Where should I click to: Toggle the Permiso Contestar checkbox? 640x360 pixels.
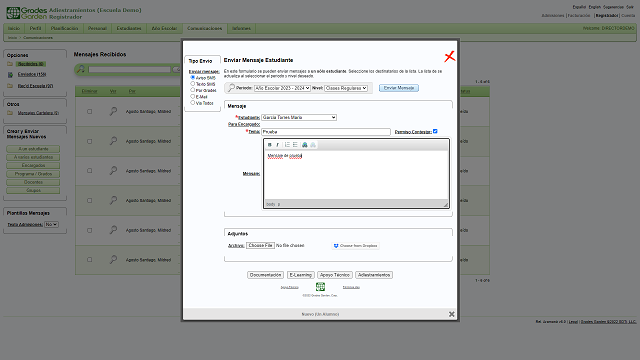(x=435, y=131)
